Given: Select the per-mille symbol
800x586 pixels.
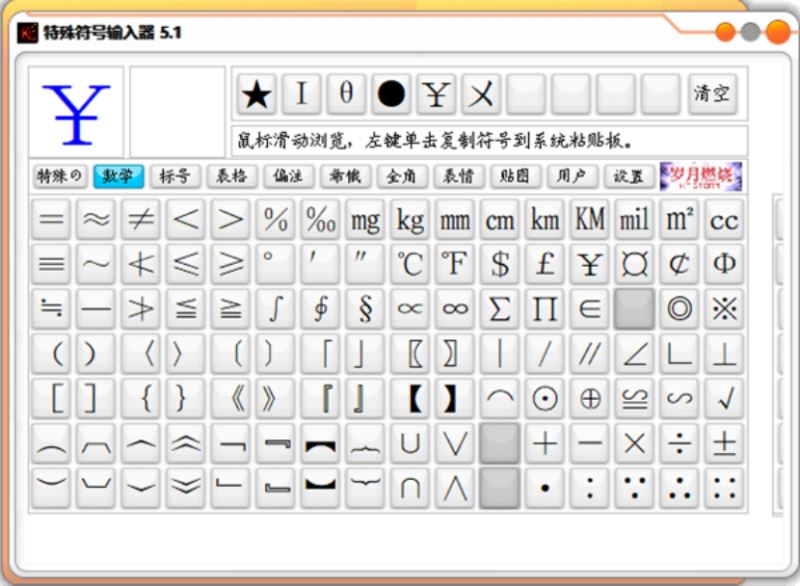Looking at the screenshot, I should pos(320,219).
